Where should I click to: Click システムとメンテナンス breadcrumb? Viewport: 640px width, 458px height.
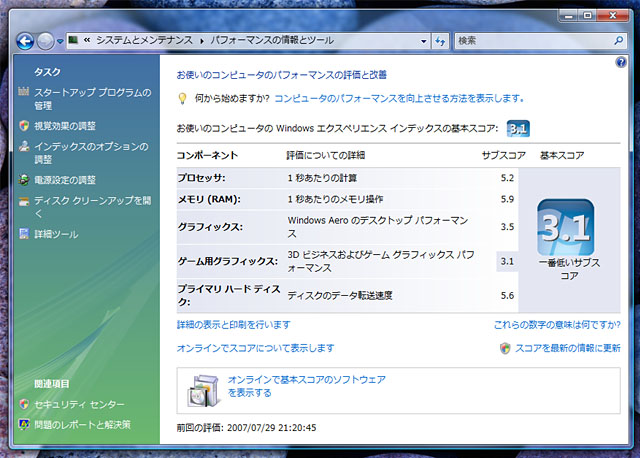click(x=144, y=40)
